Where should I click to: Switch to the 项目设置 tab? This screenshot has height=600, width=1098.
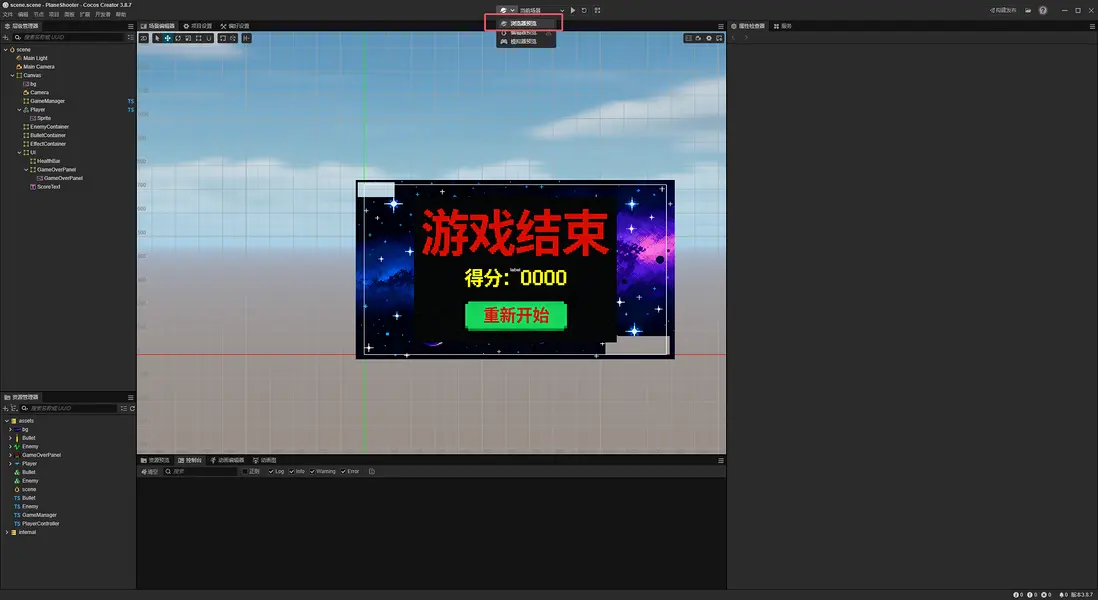tap(197, 26)
